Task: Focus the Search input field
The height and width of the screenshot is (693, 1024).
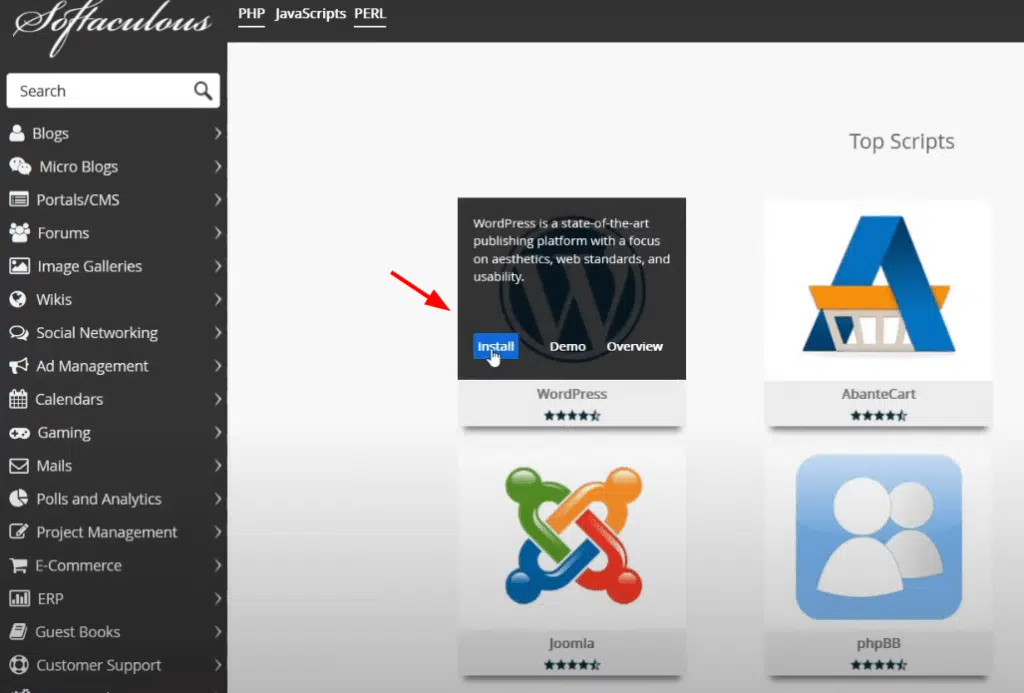Action: 113,91
